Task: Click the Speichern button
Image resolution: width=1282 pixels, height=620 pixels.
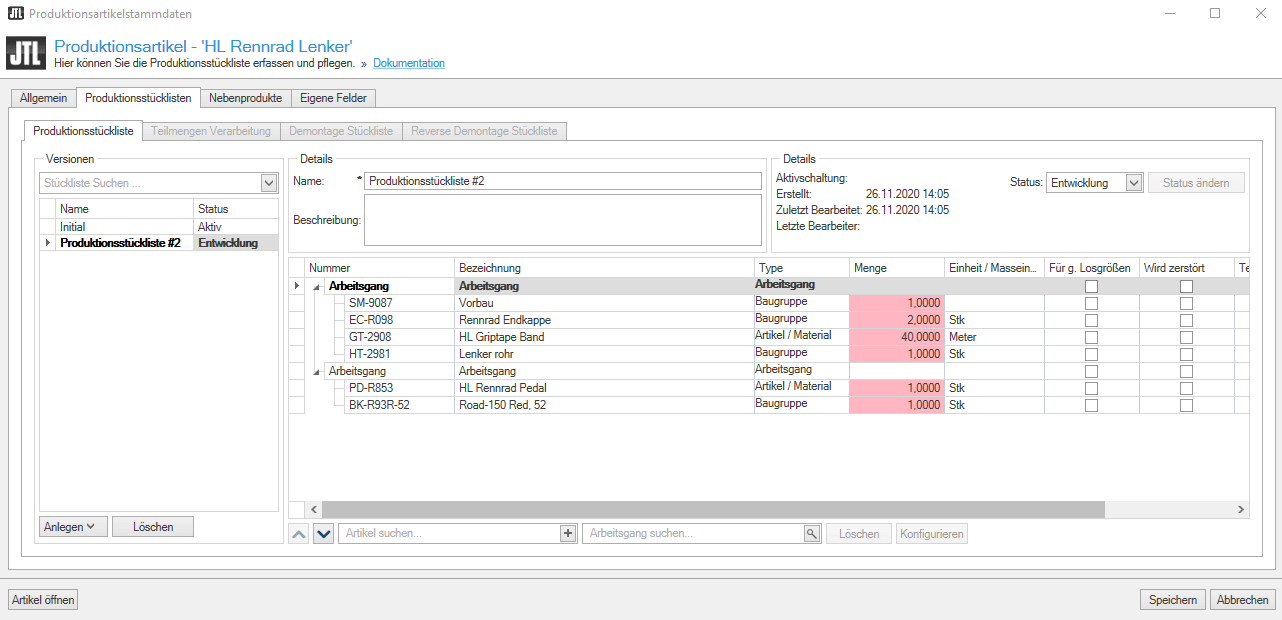Action: click(x=1172, y=600)
